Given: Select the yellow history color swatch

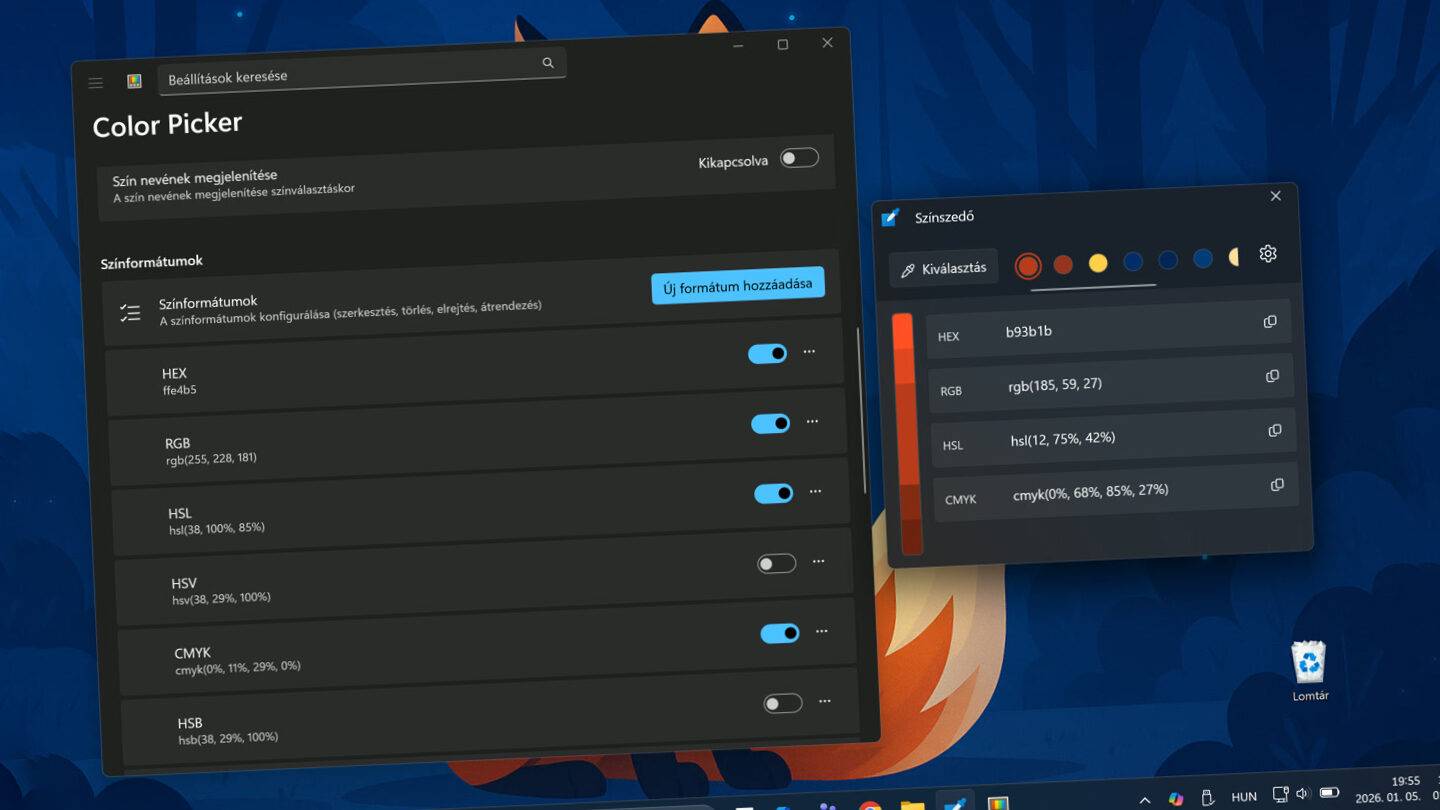Looking at the screenshot, I should (x=1098, y=263).
